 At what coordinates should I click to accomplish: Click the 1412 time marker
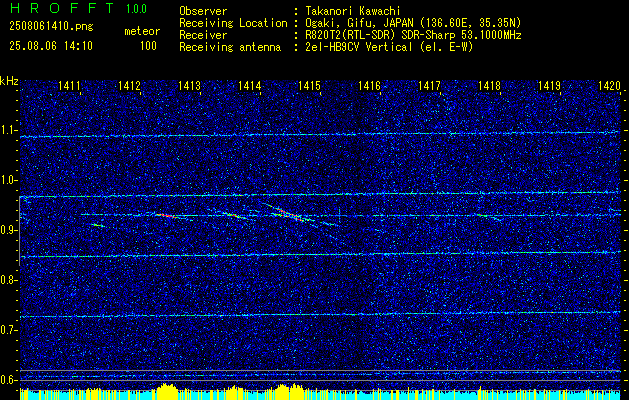(x=129, y=85)
